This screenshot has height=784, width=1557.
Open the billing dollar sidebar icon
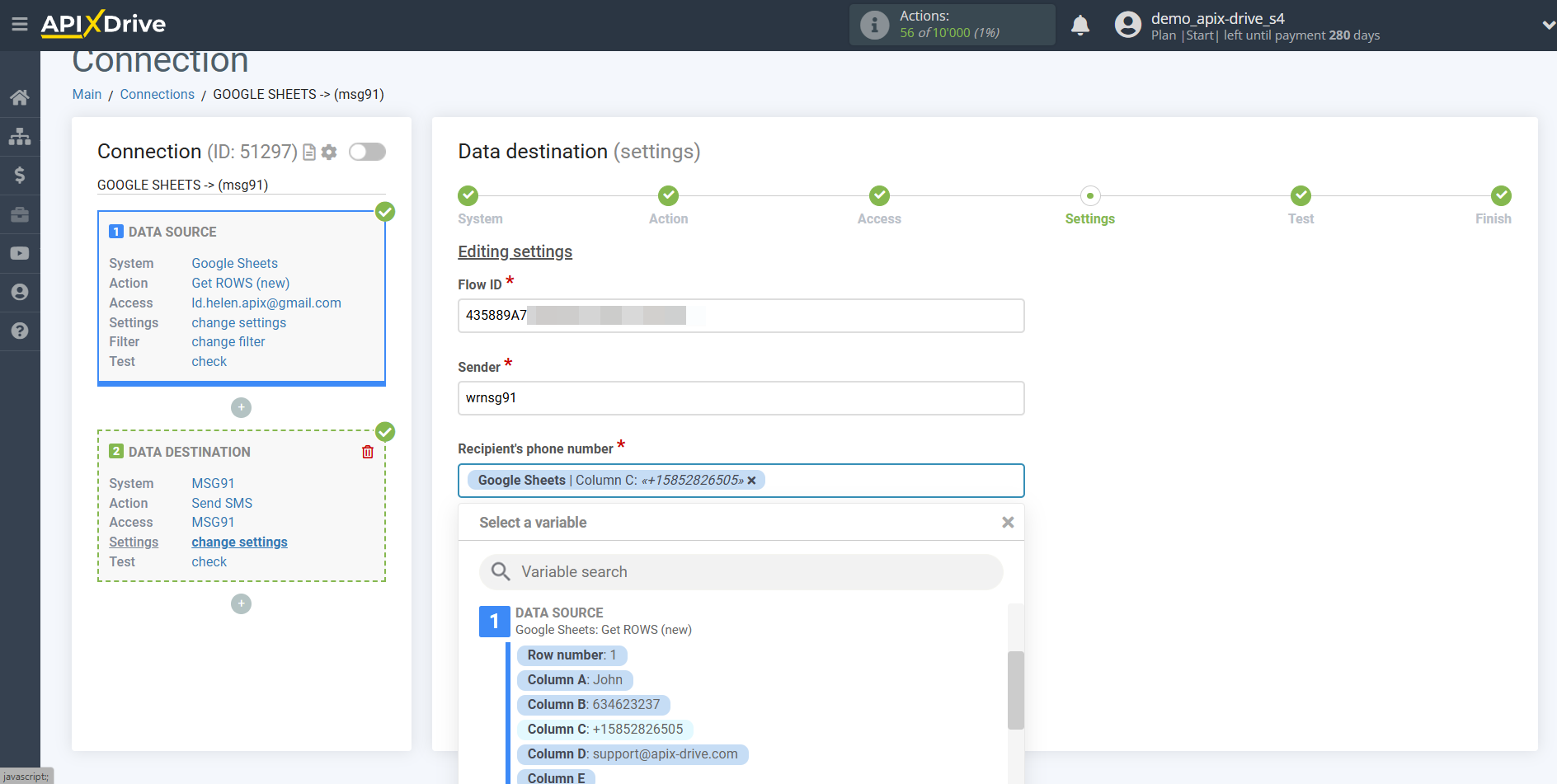click(20, 175)
